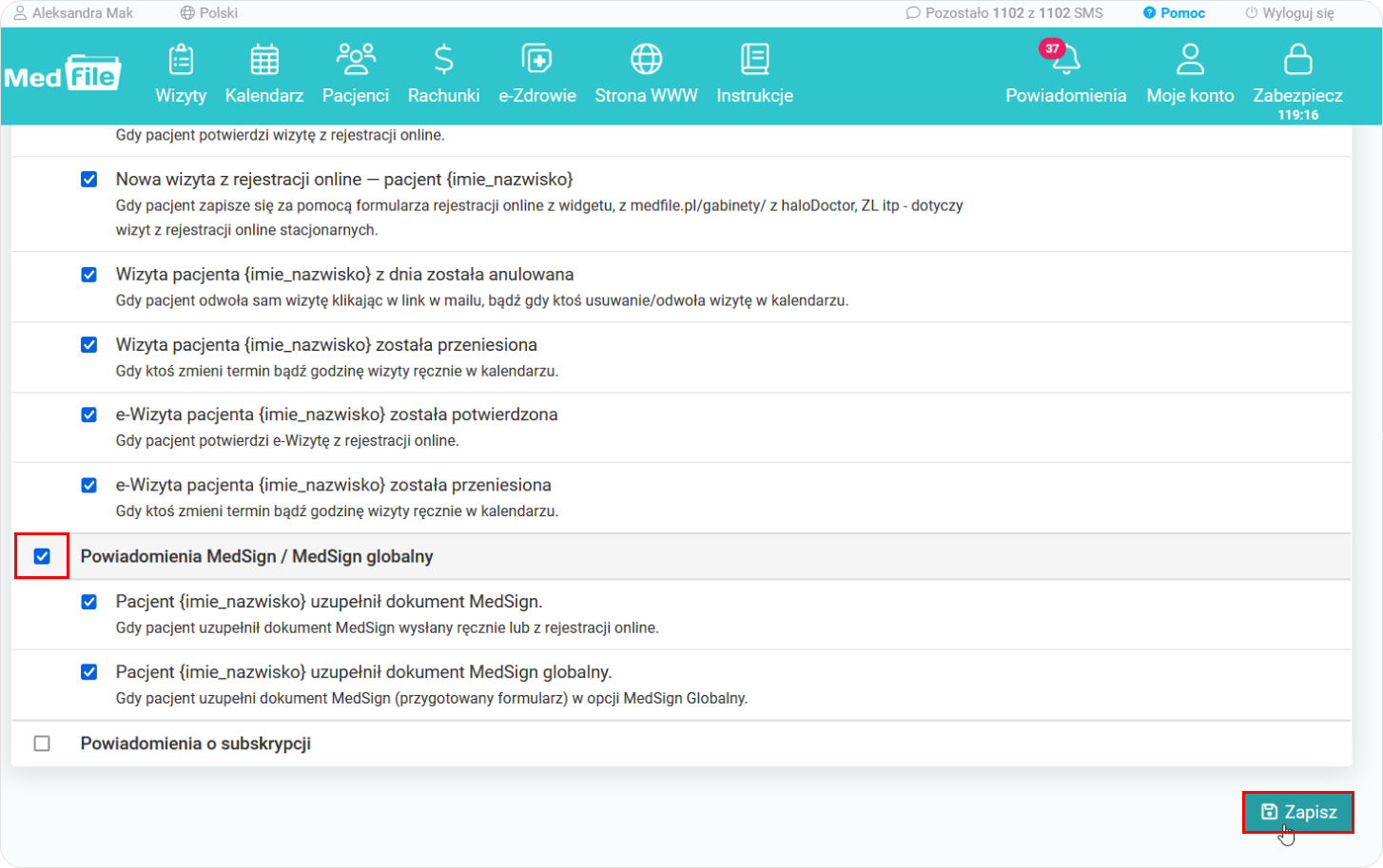
Task: Open the Pacjenci people icon
Action: 356,59
